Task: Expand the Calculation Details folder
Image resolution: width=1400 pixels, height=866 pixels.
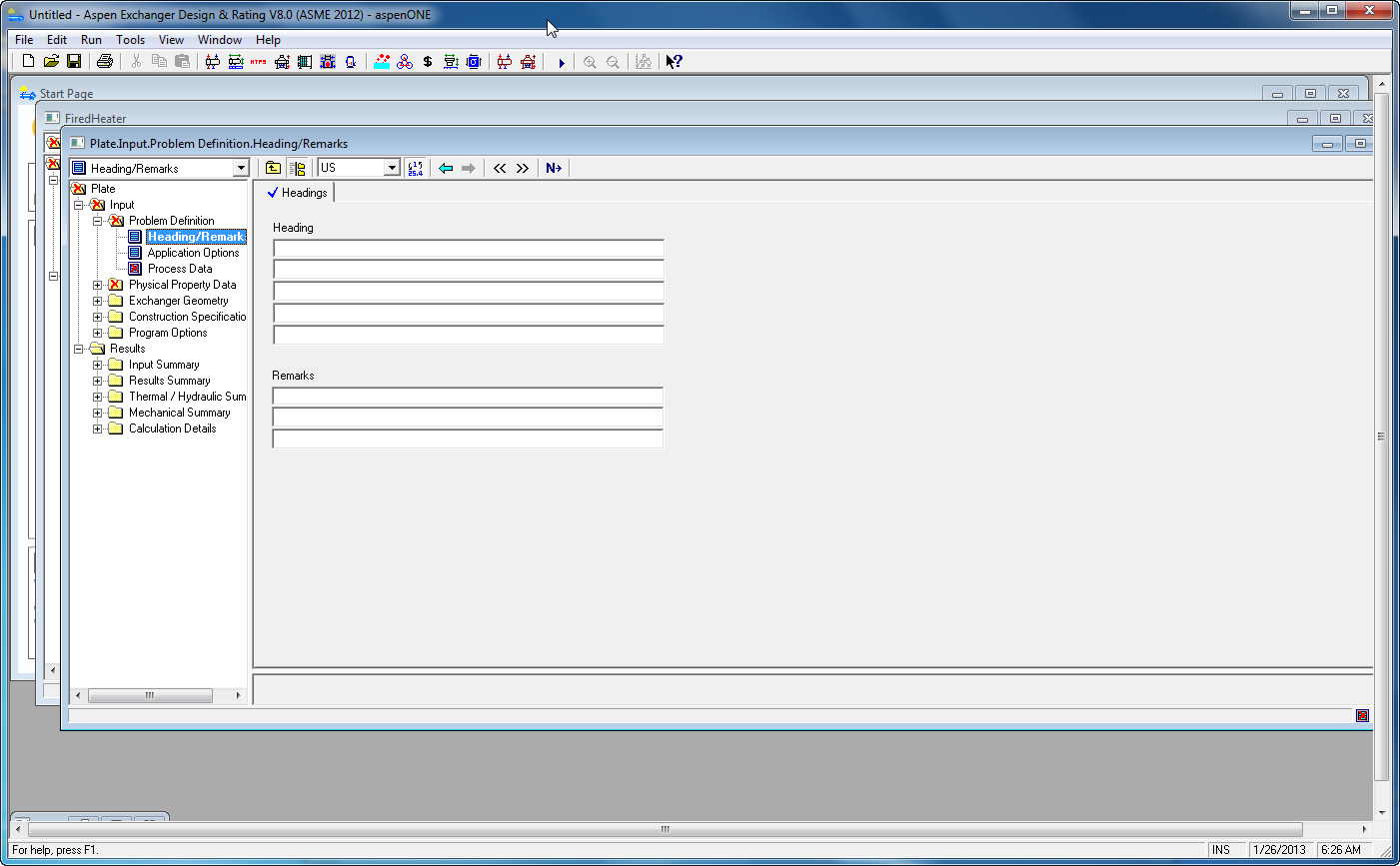Action: tap(98, 429)
